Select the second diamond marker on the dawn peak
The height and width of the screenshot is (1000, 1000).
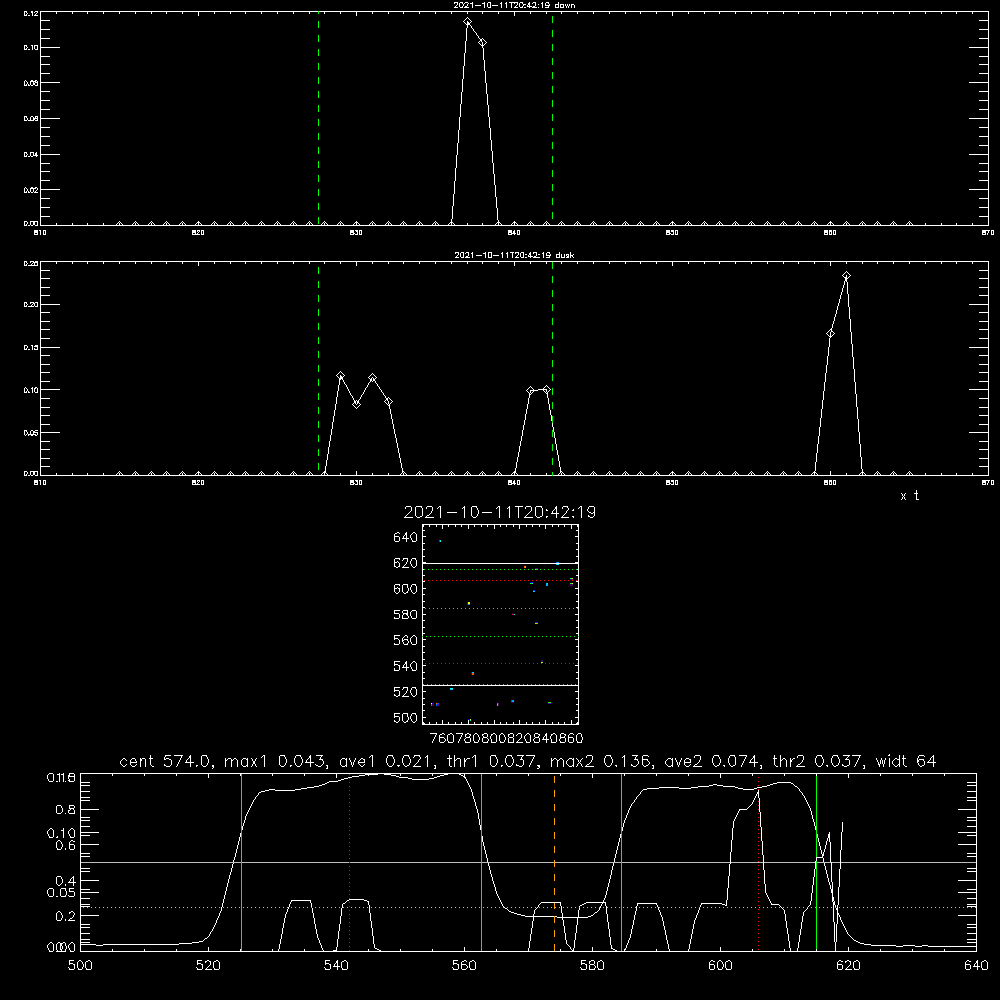click(x=483, y=43)
